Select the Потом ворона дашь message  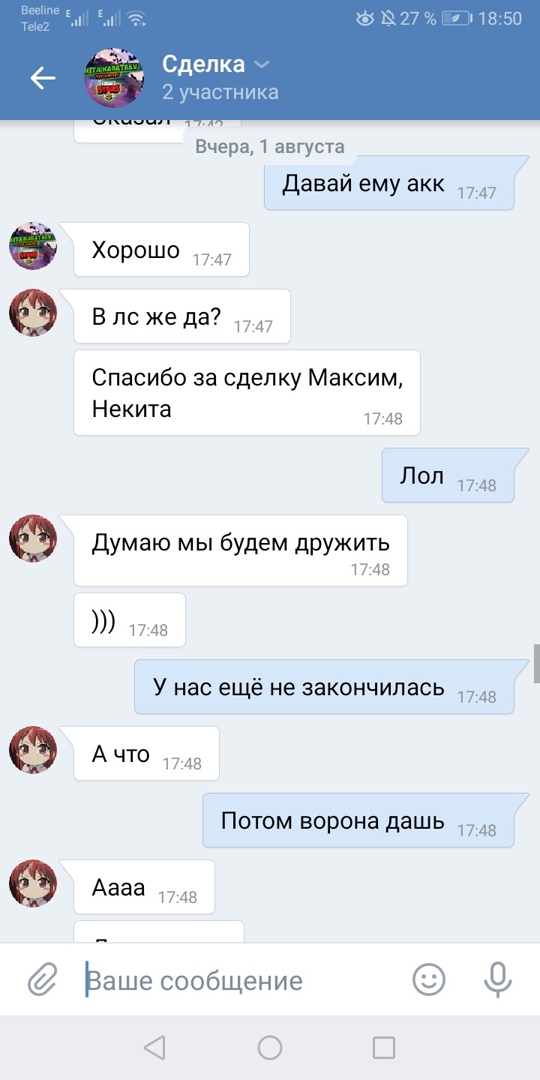point(358,820)
